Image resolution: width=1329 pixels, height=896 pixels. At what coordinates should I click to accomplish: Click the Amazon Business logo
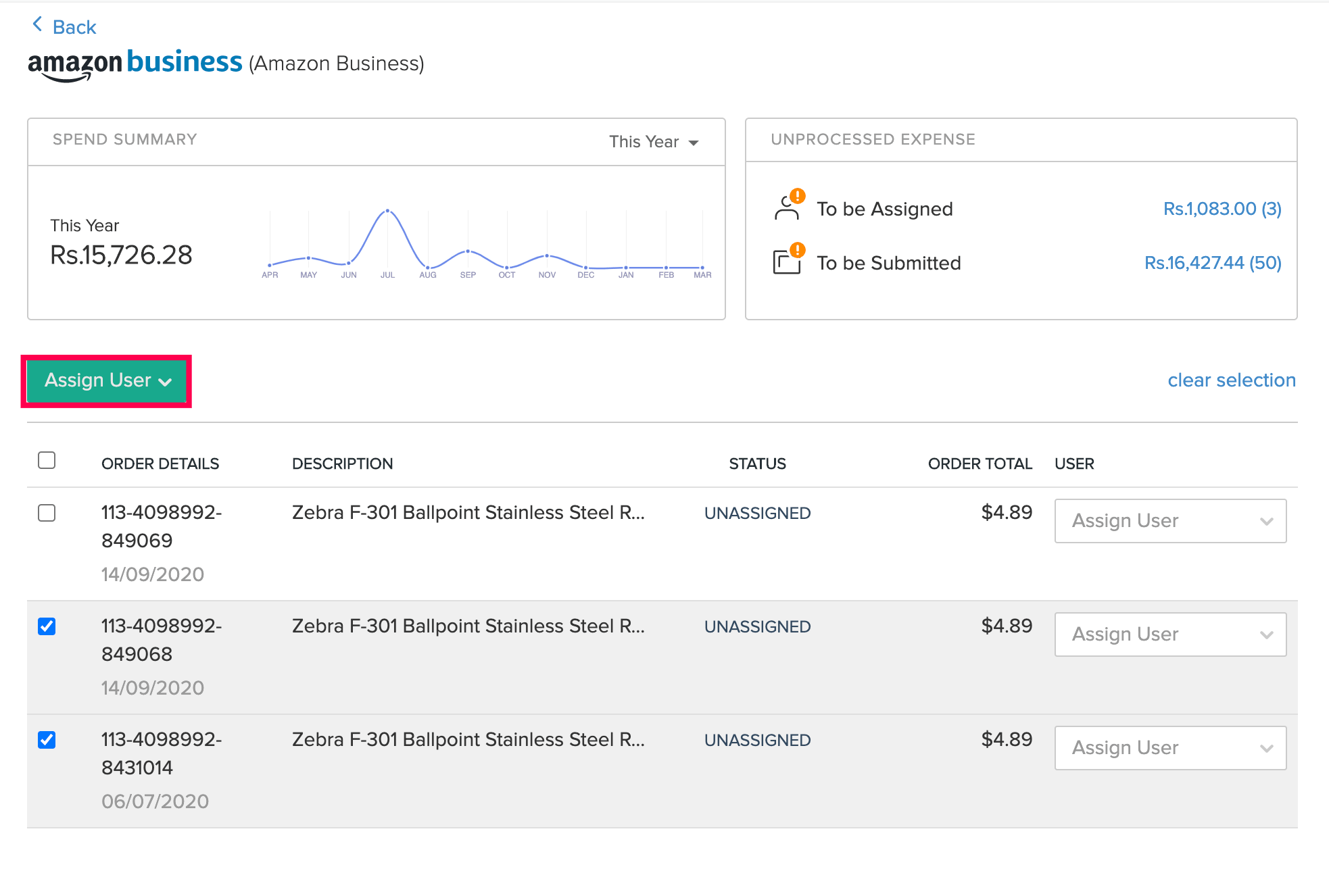(x=135, y=64)
